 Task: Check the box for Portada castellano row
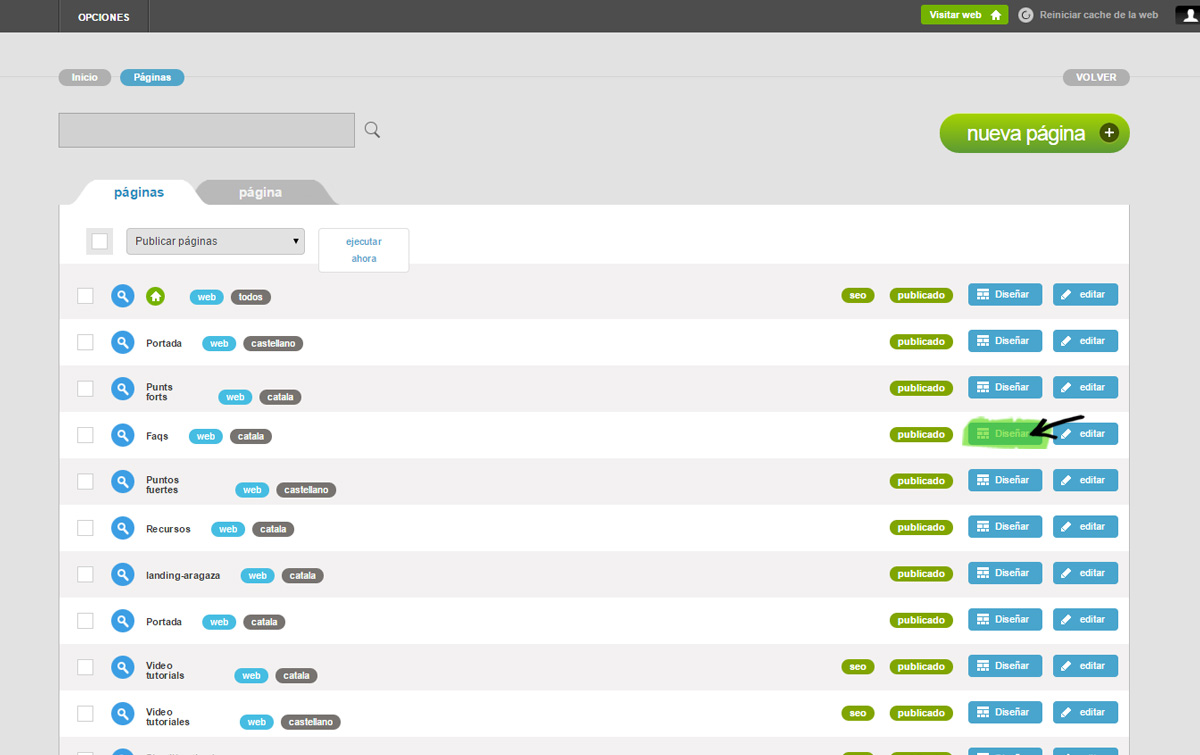coord(85,342)
